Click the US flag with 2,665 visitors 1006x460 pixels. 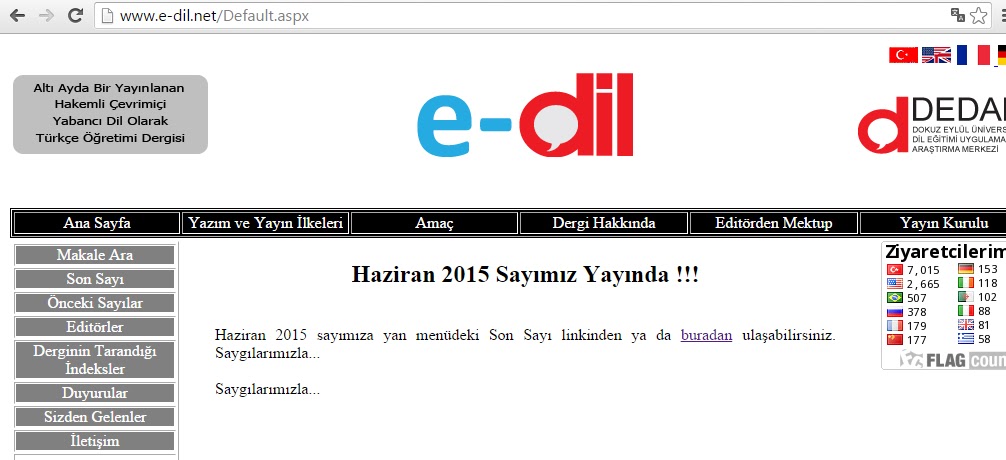[894, 284]
